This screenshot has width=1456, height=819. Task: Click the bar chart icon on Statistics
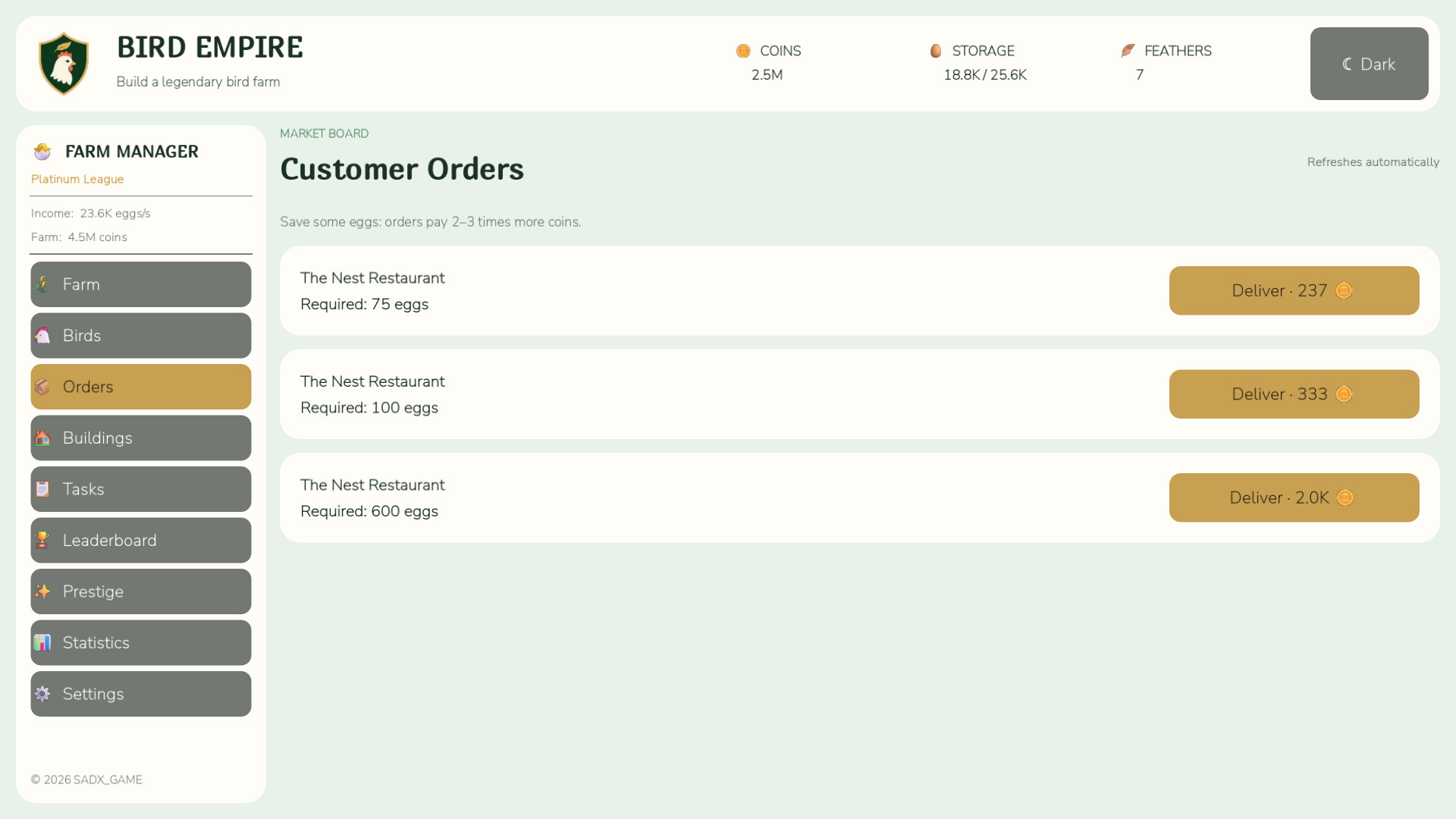pos(42,642)
